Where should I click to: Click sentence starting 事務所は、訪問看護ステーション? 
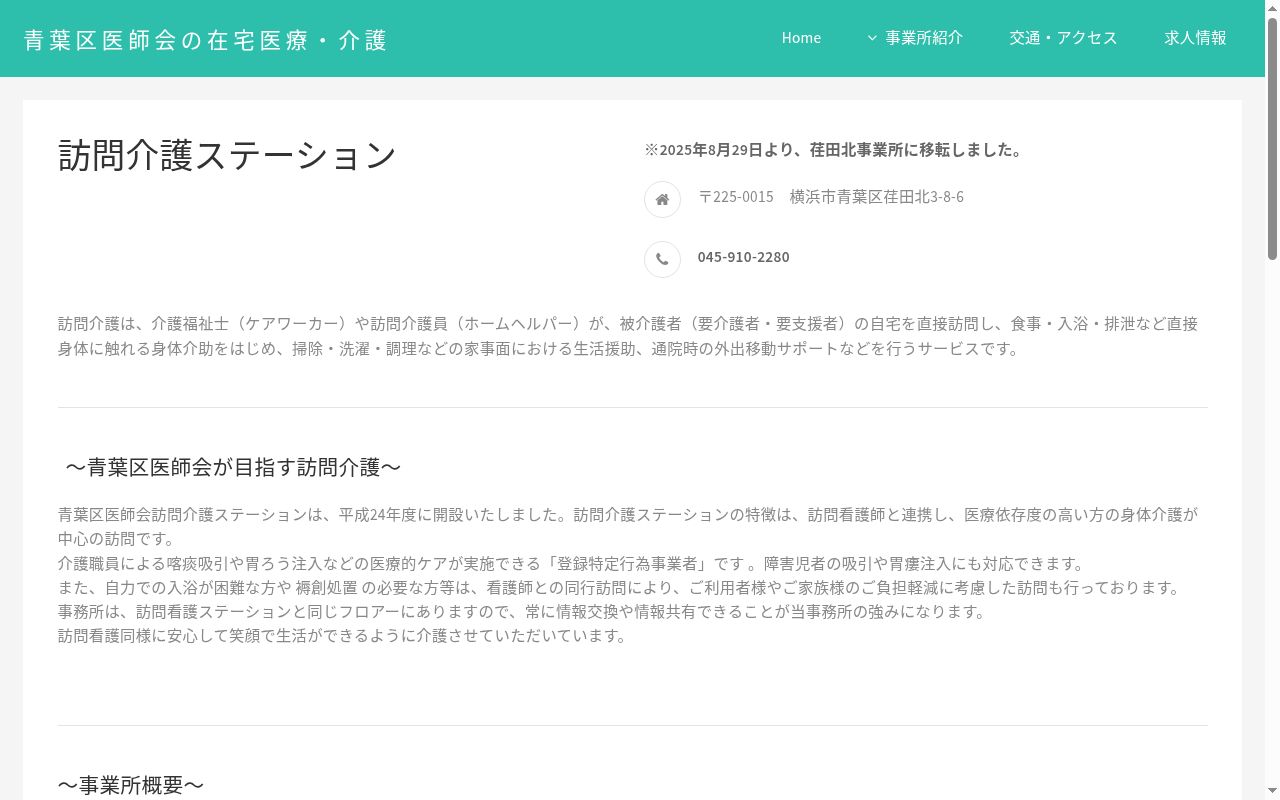click(522, 612)
